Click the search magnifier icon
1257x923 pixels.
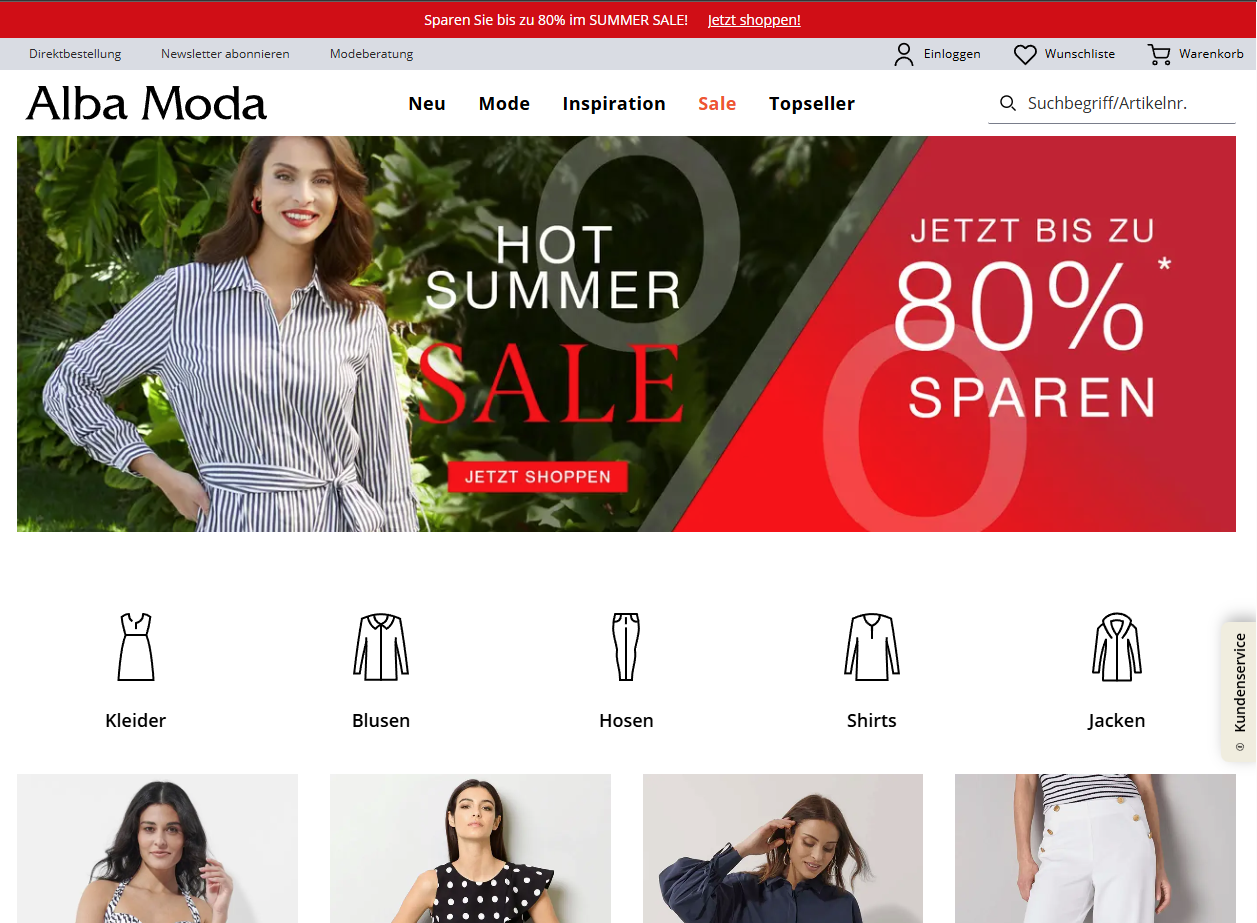pos(1008,103)
